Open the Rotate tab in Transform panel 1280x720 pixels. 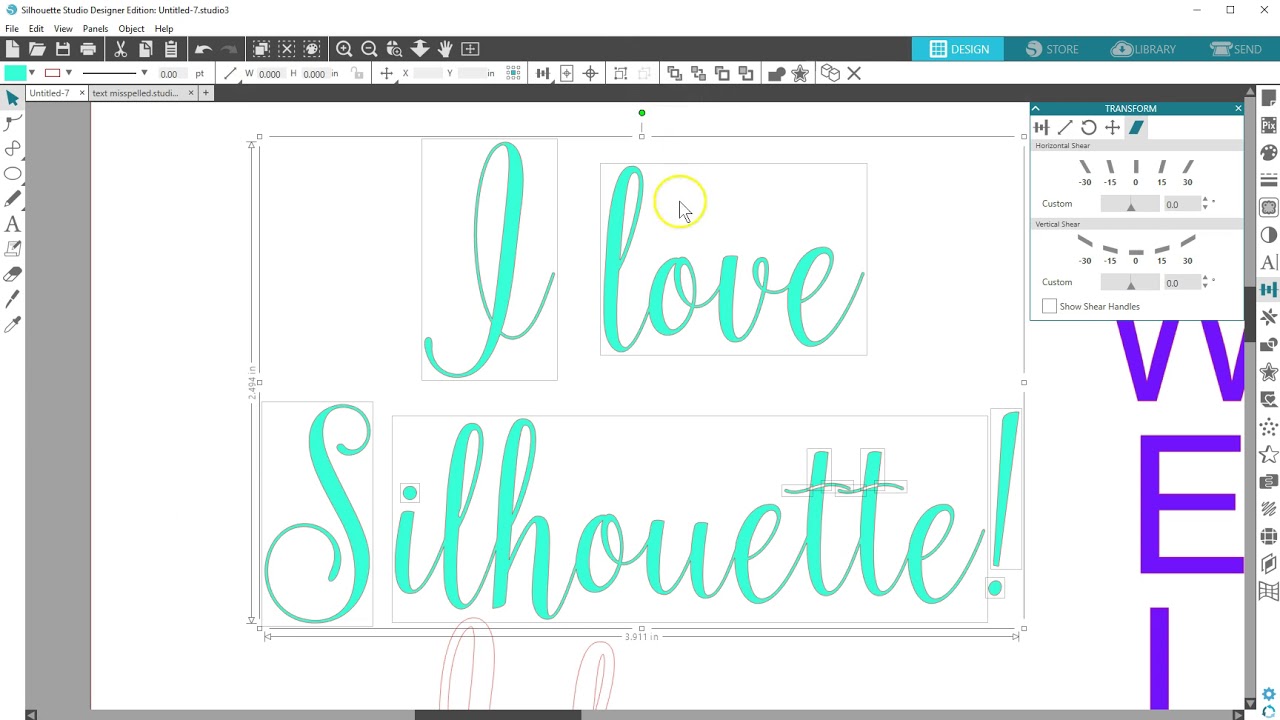1088,127
